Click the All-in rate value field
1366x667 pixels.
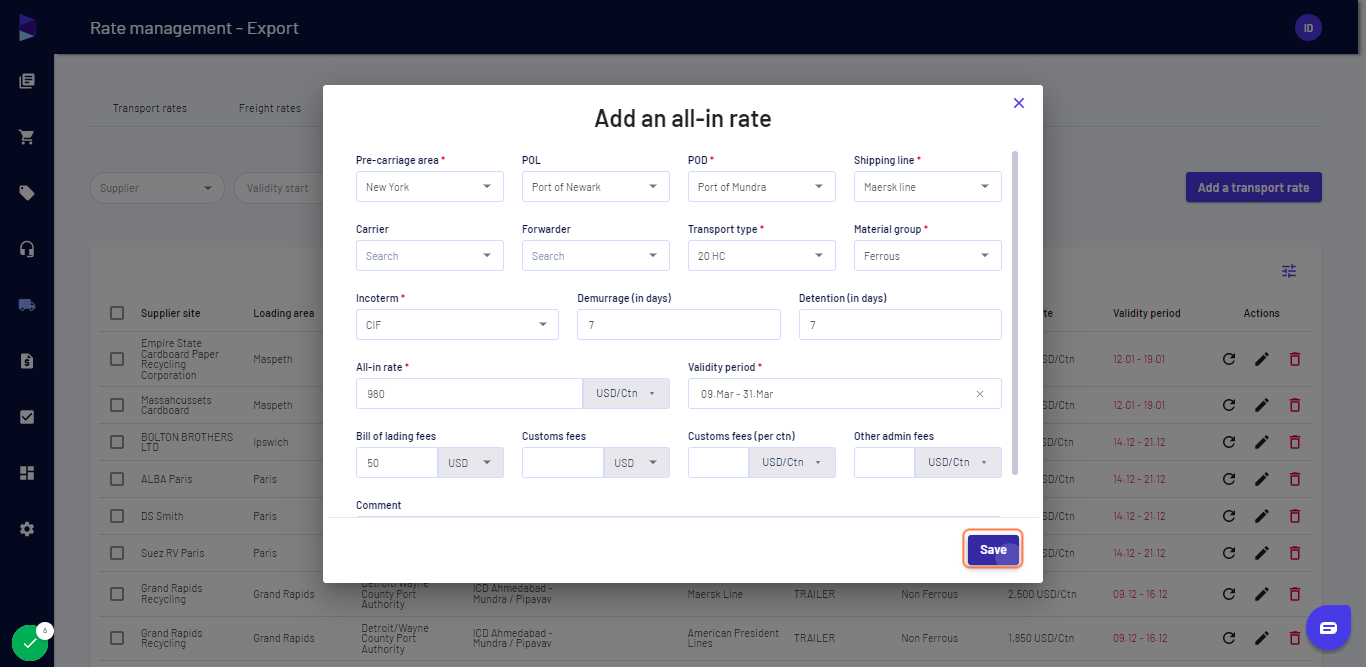(469, 394)
